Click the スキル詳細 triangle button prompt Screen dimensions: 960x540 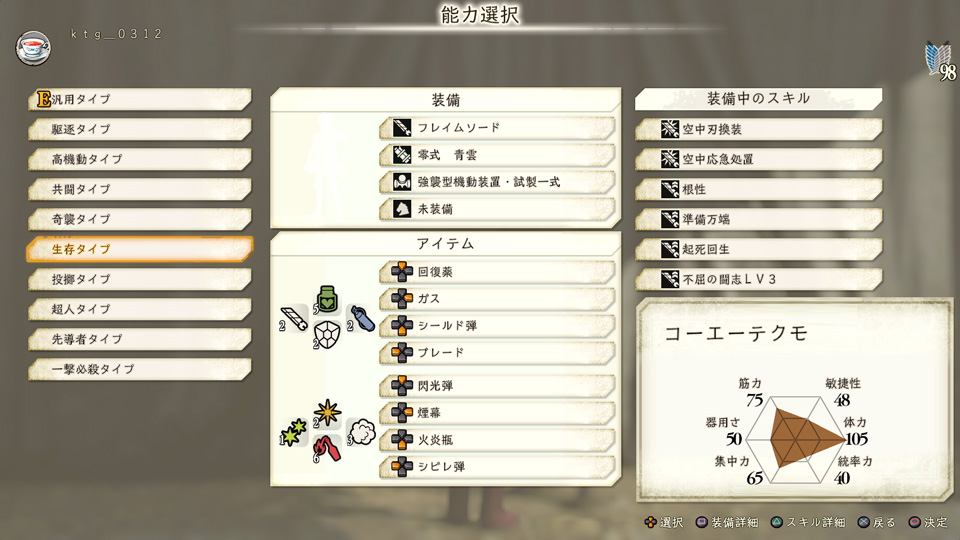(808, 522)
